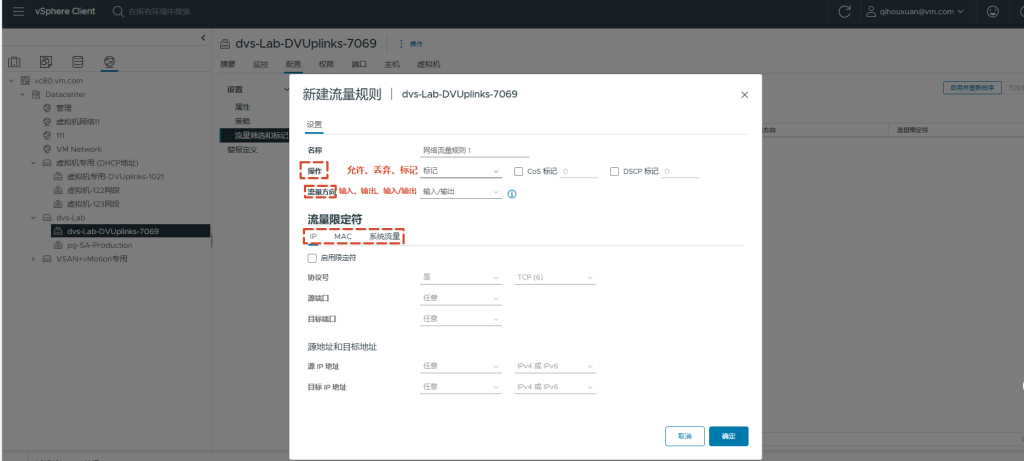Screen dimensions: 1024x461
Task: Click the 名称 rule name input field
Action: click(475, 150)
